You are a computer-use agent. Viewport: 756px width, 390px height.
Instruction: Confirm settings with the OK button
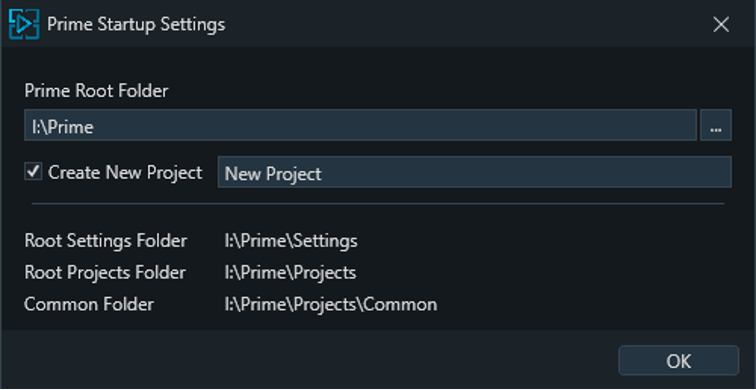679,361
